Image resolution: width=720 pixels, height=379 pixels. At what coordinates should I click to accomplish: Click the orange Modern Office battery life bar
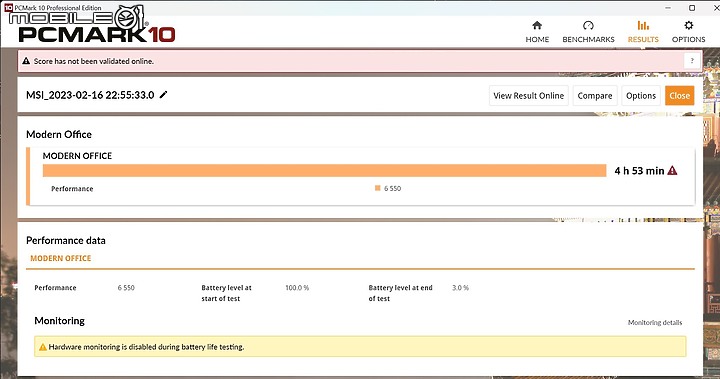324,170
